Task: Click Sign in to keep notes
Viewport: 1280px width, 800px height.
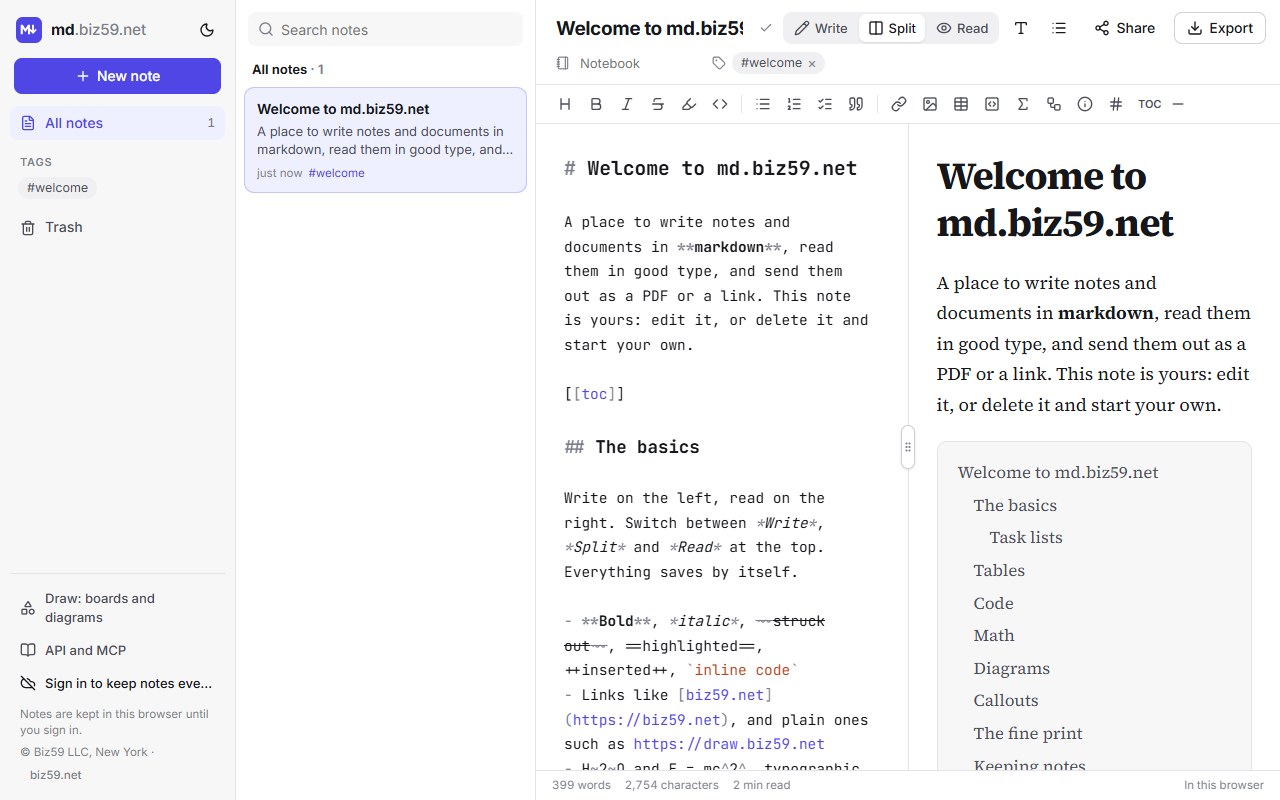Action: (x=117, y=683)
